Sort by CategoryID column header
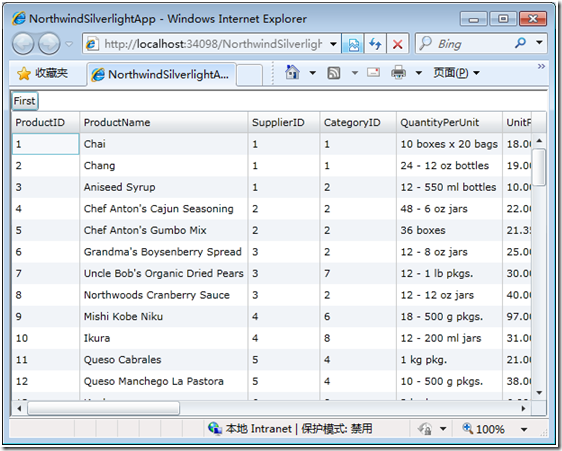 pos(358,123)
